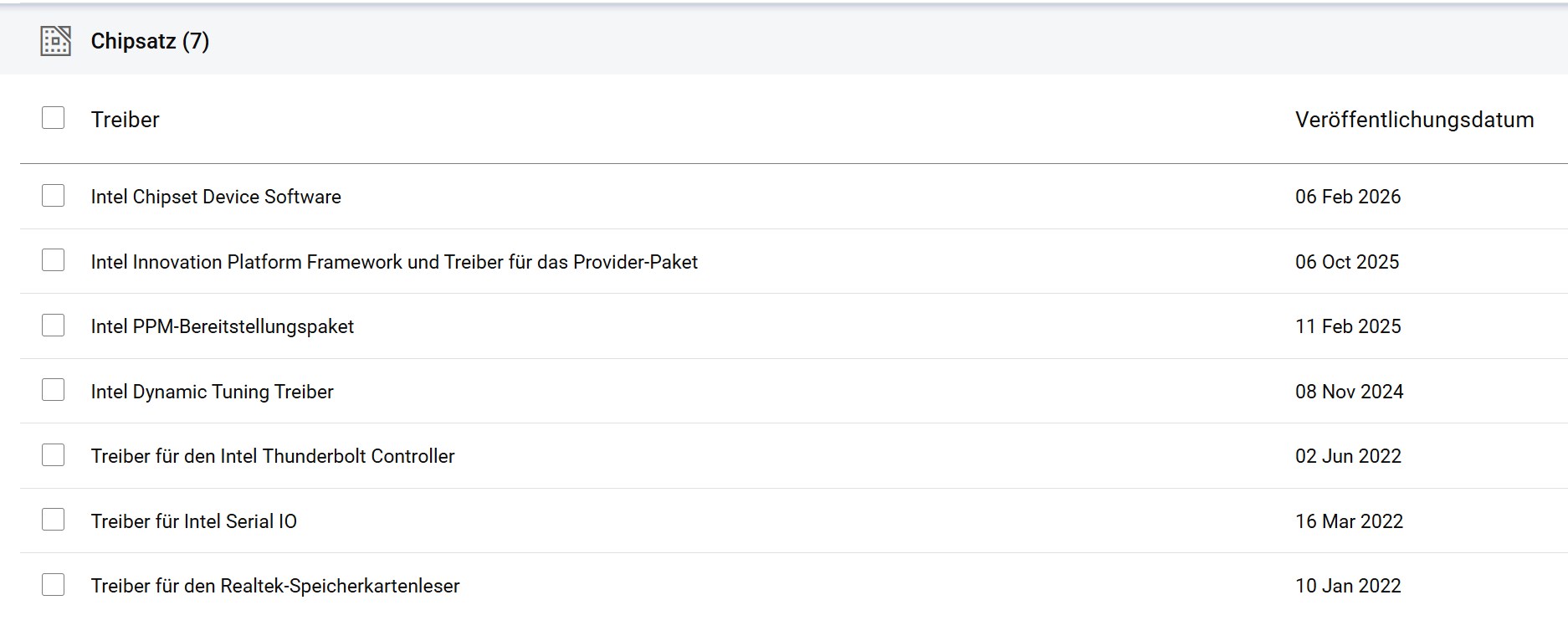Click the Veröffentlichungsdatum column header
Screen dimensions: 1568x636
click(1414, 120)
